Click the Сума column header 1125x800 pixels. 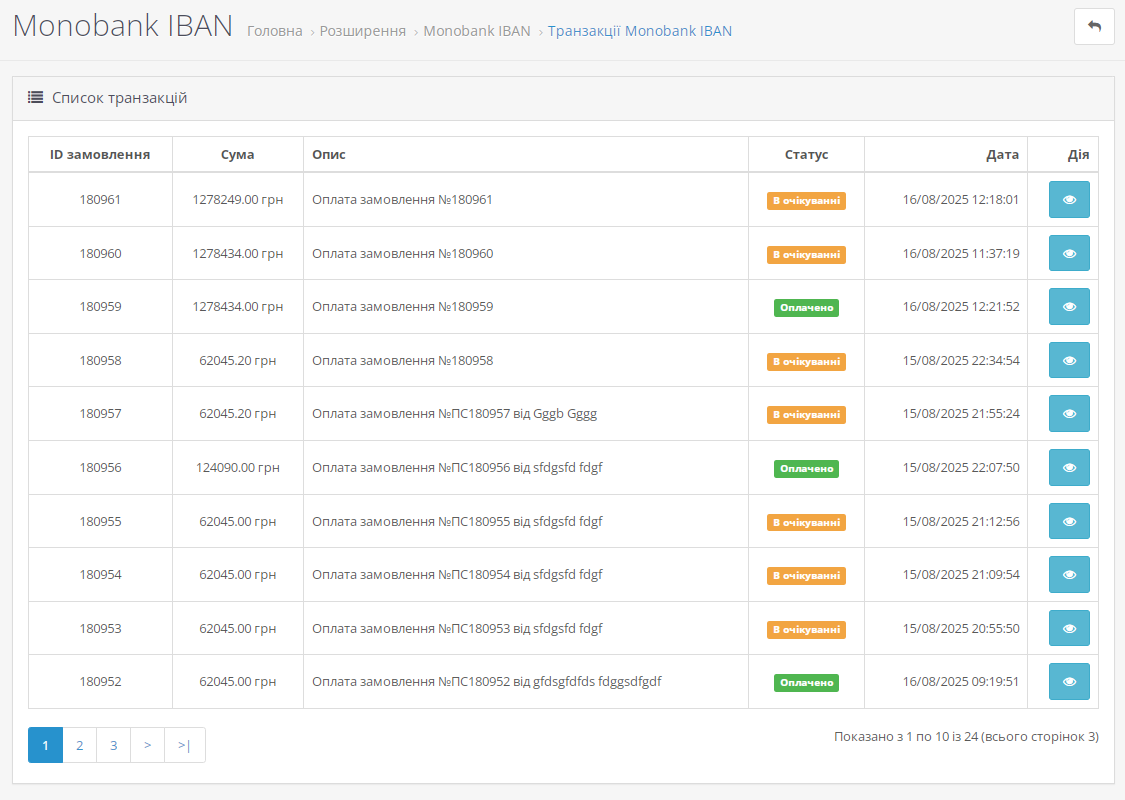[x=237, y=154]
